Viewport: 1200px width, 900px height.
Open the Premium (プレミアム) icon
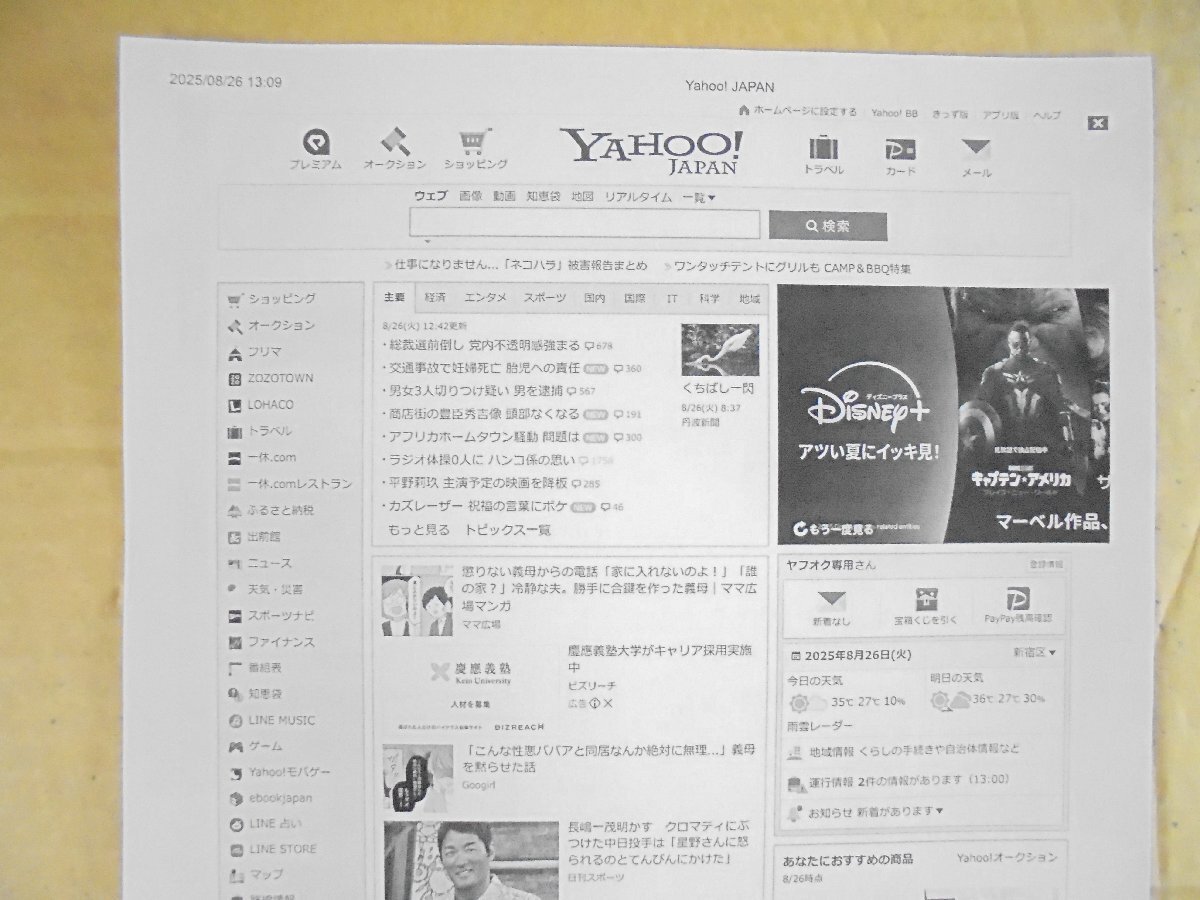click(x=316, y=142)
